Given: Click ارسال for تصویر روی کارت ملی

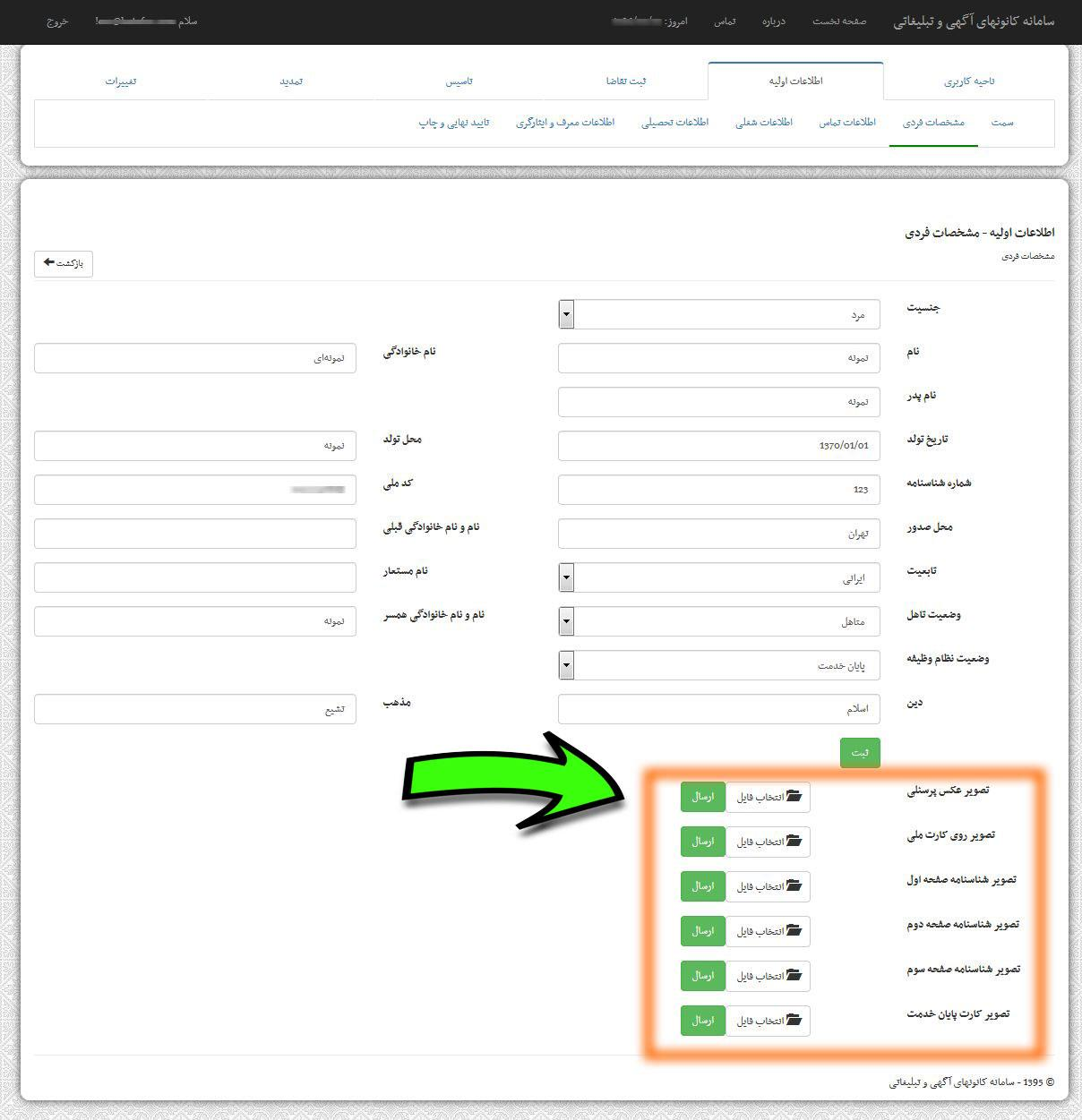Looking at the screenshot, I should 703,842.
